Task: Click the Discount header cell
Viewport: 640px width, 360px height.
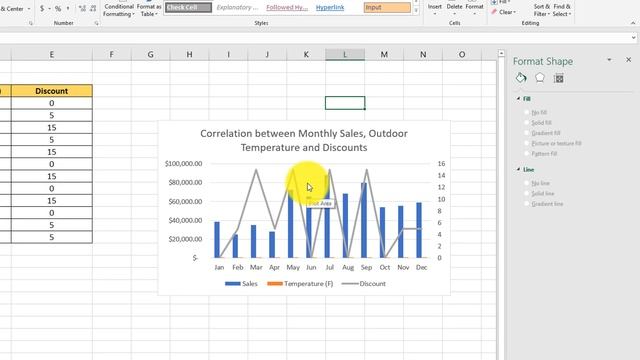Action: [x=51, y=91]
